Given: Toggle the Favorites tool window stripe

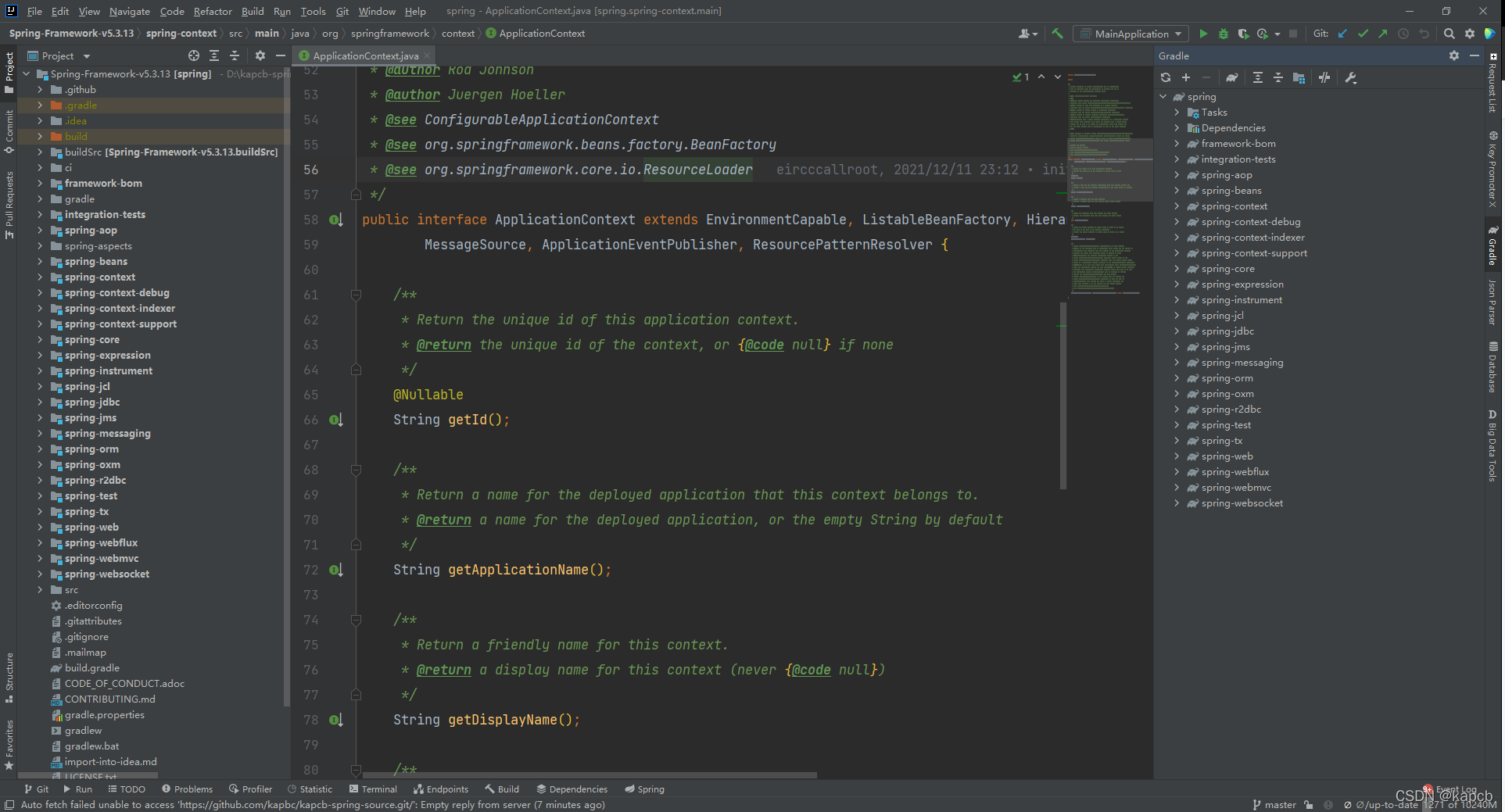Looking at the screenshot, I should [9, 745].
